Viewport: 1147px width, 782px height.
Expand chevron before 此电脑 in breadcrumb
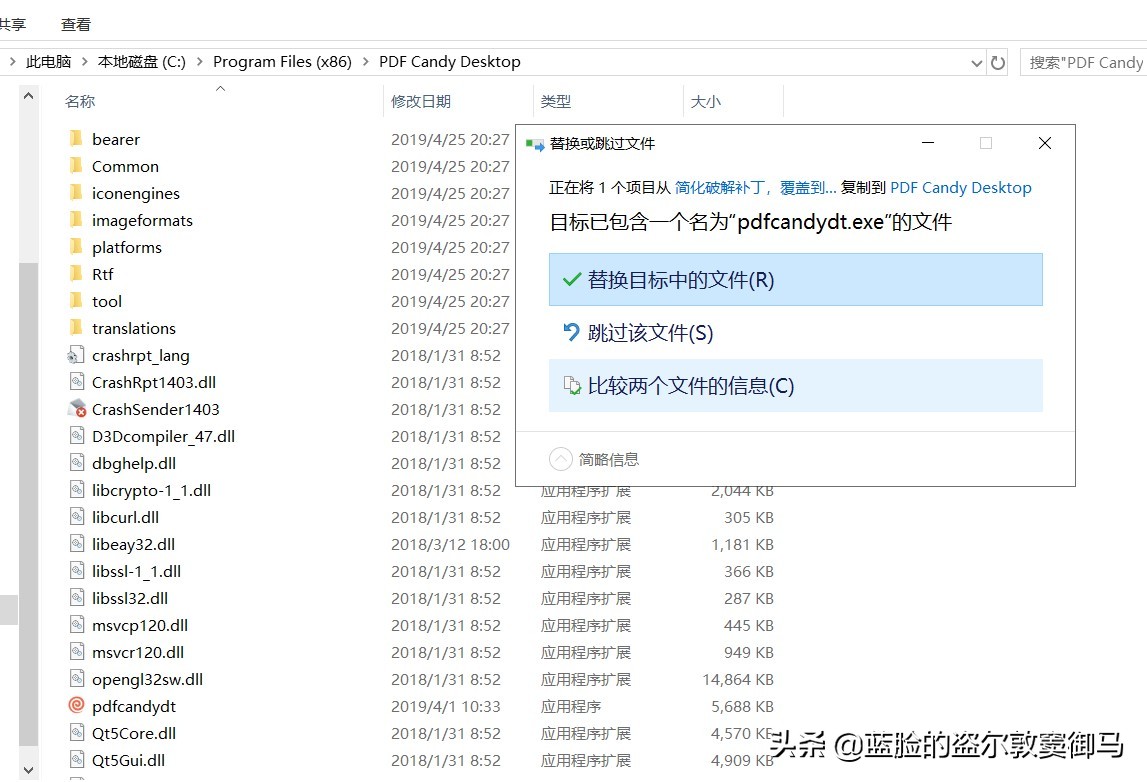pos(12,61)
